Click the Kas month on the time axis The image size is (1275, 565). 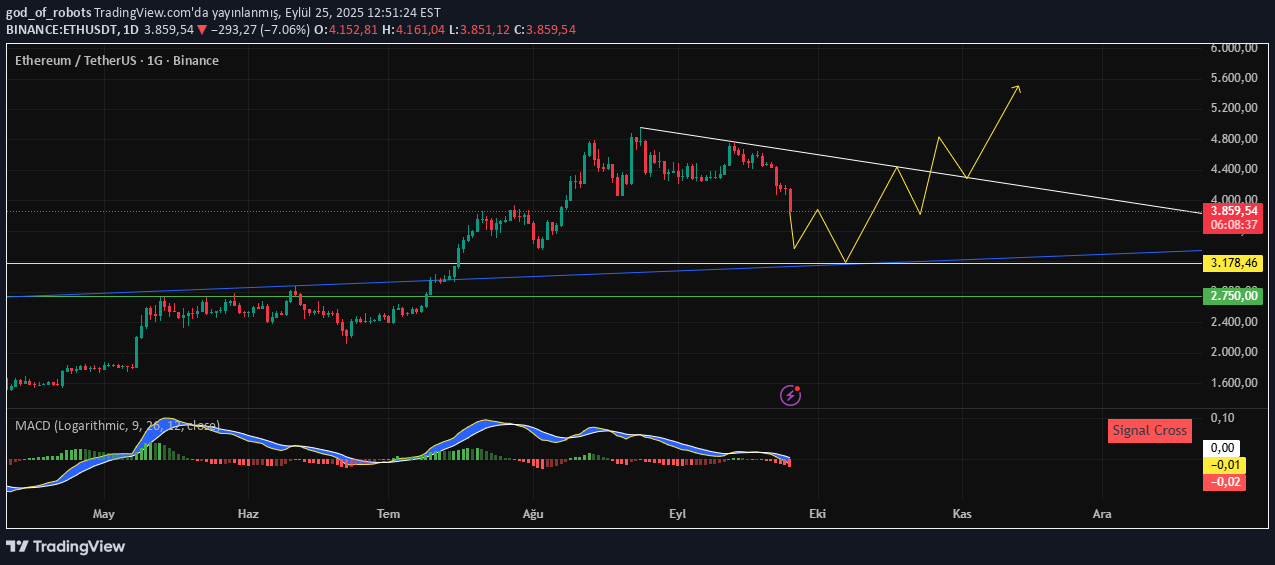[962, 514]
